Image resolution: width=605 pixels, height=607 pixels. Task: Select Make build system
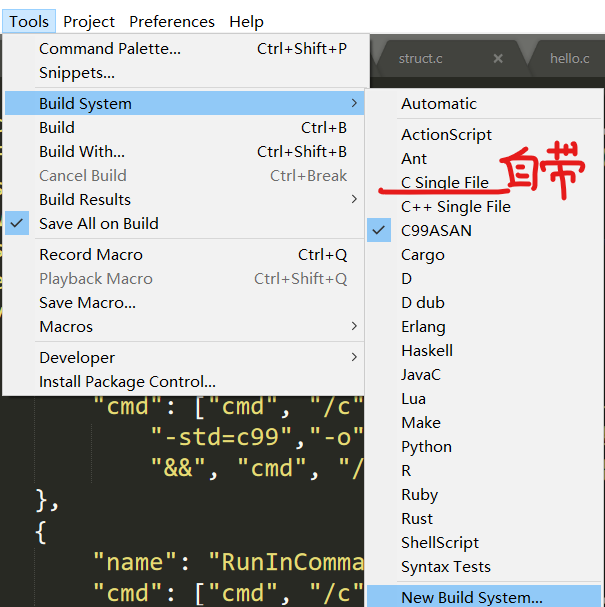(x=484, y=423)
